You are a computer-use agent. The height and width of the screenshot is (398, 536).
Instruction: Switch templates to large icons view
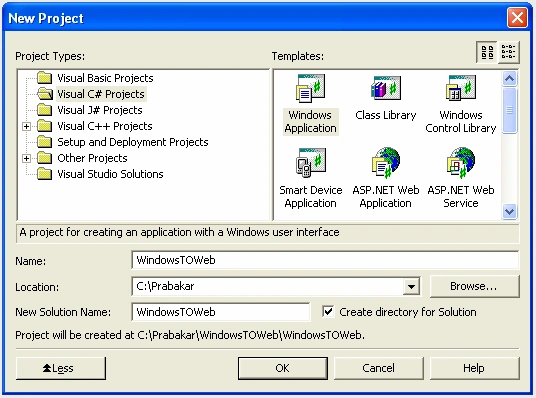(487, 52)
